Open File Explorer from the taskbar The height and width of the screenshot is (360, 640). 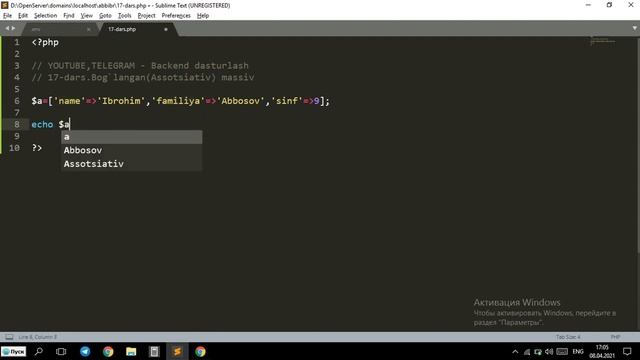(x=131, y=351)
